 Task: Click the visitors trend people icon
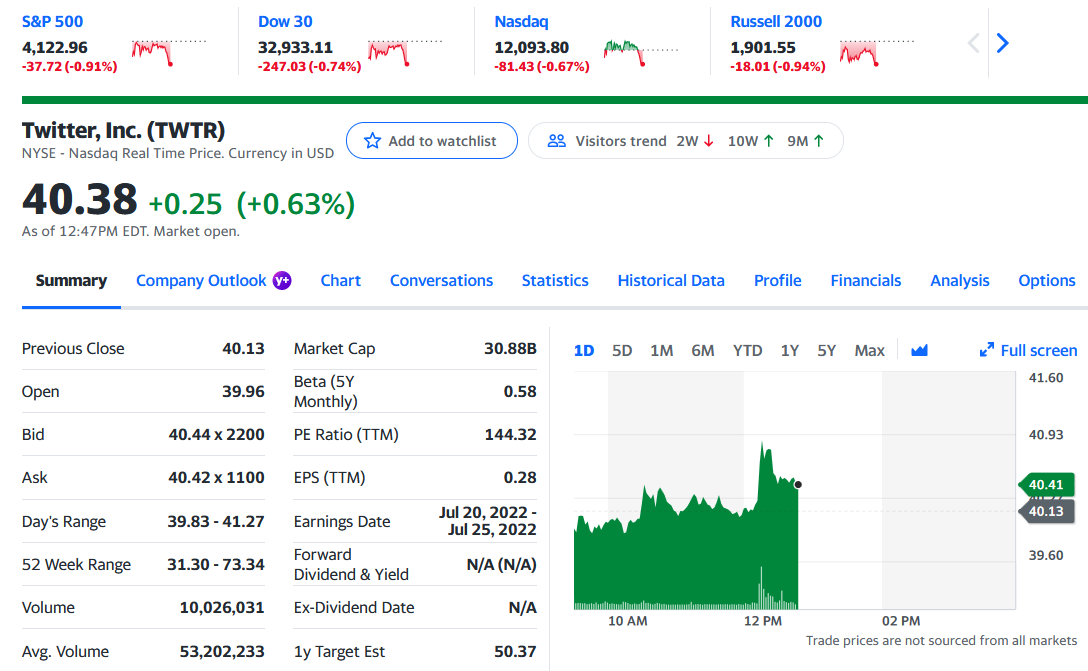(x=556, y=141)
